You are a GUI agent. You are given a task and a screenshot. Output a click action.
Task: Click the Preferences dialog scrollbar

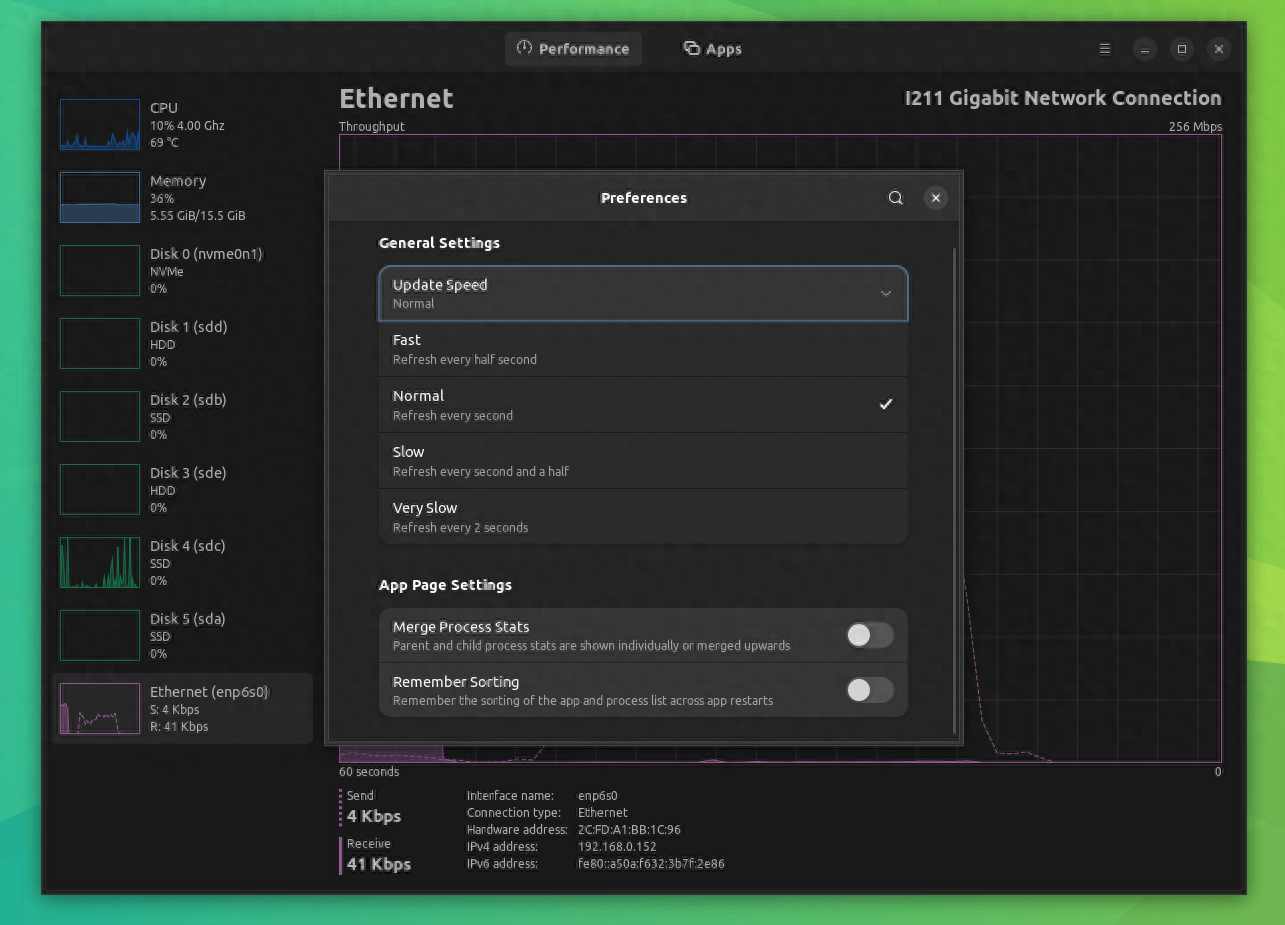click(955, 490)
